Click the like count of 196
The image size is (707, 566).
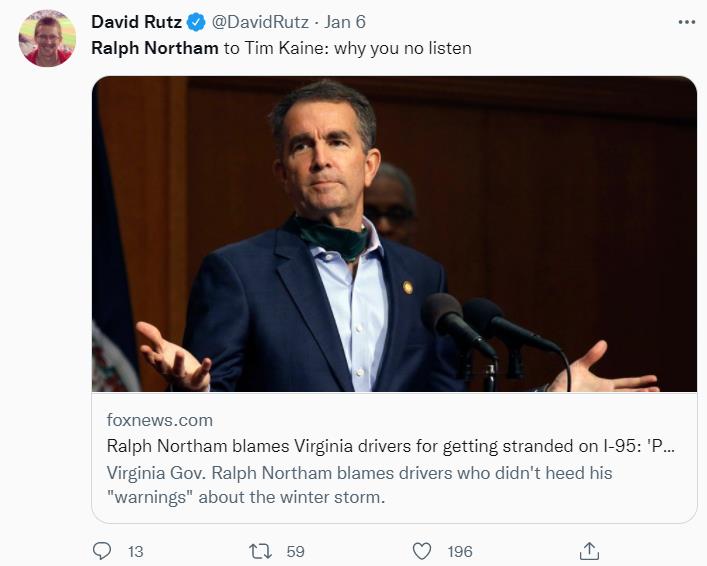point(460,551)
